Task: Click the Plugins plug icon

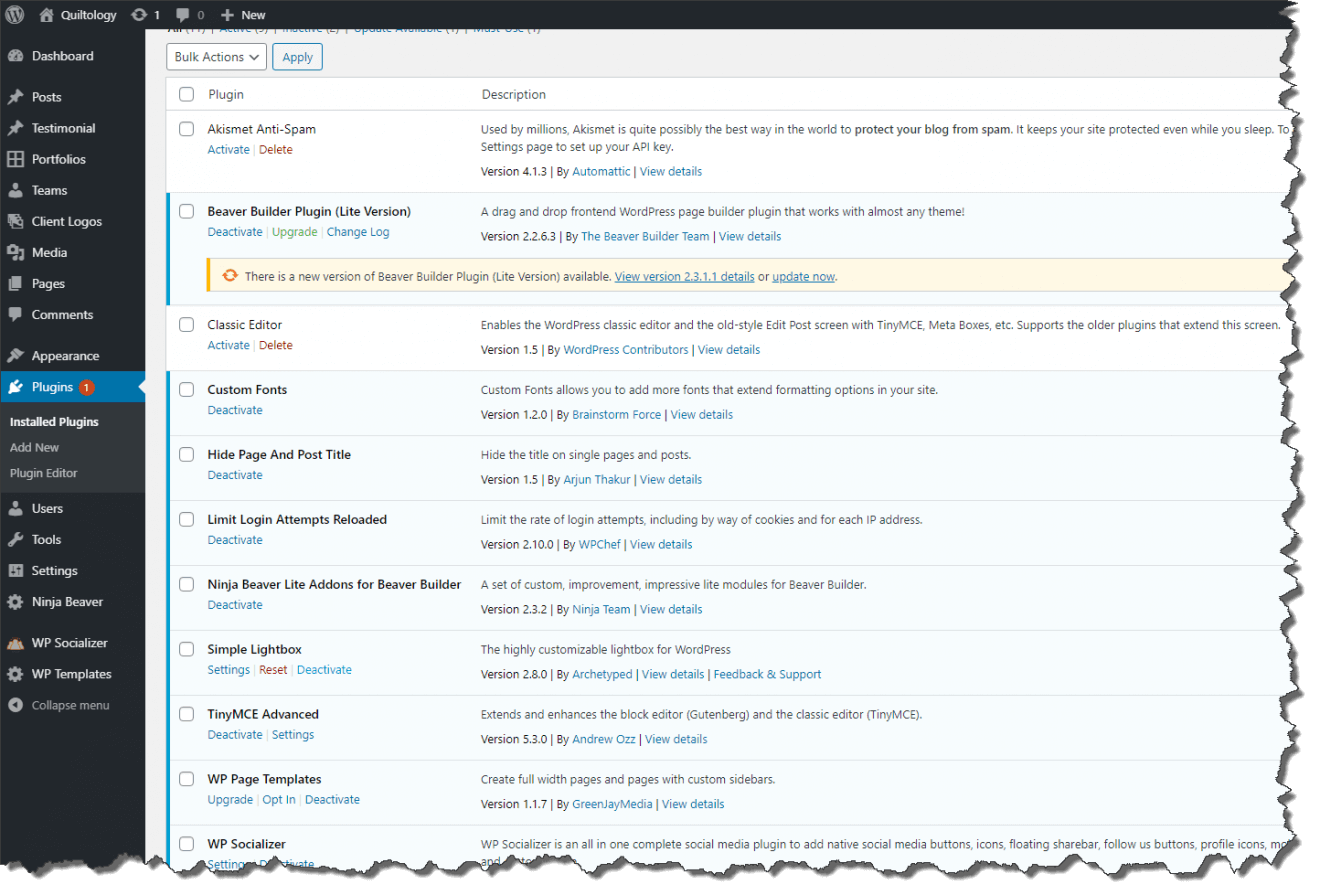Action: tap(15, 387)
